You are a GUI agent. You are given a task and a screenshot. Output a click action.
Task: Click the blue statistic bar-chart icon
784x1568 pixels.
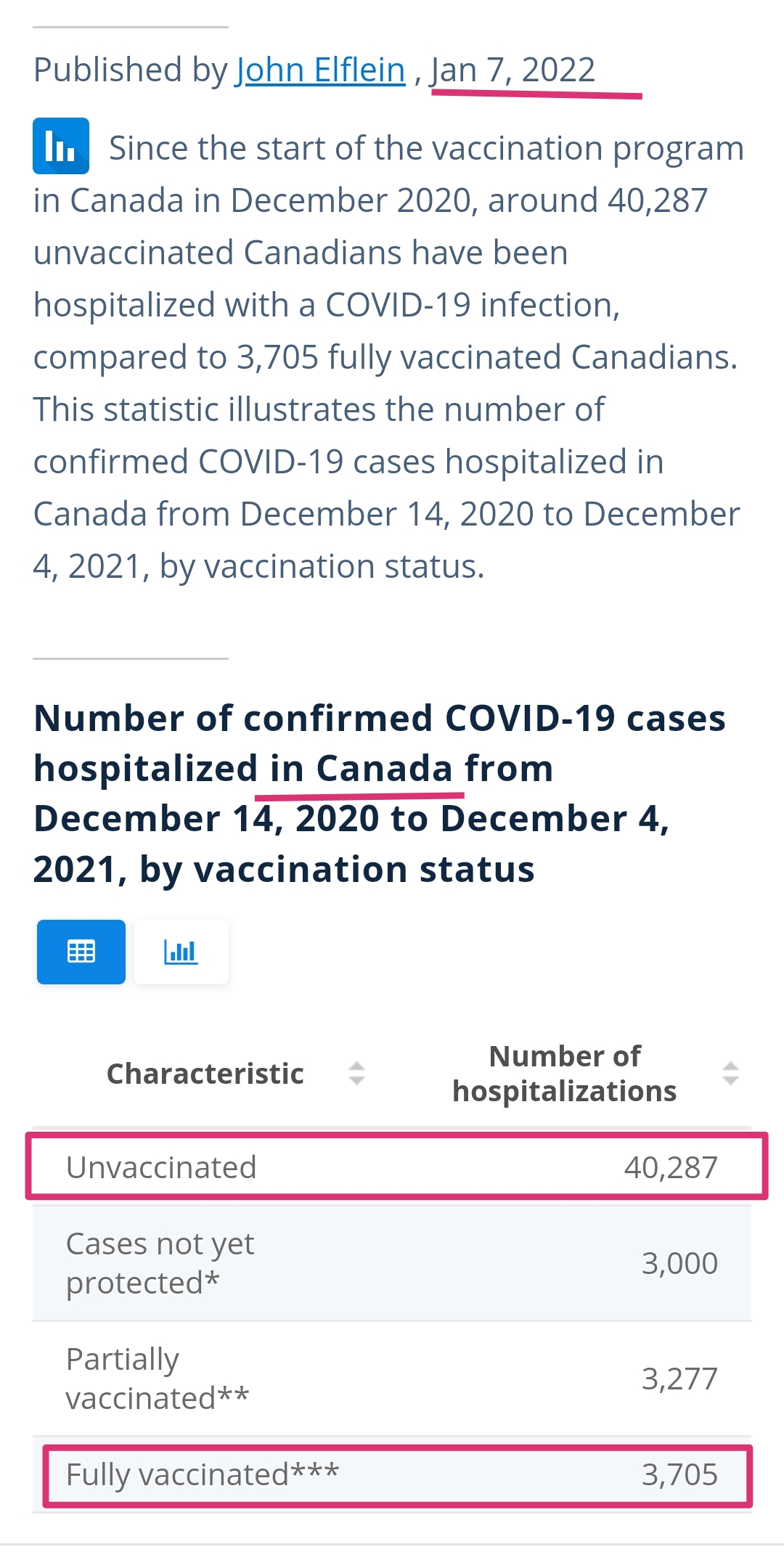61,146
